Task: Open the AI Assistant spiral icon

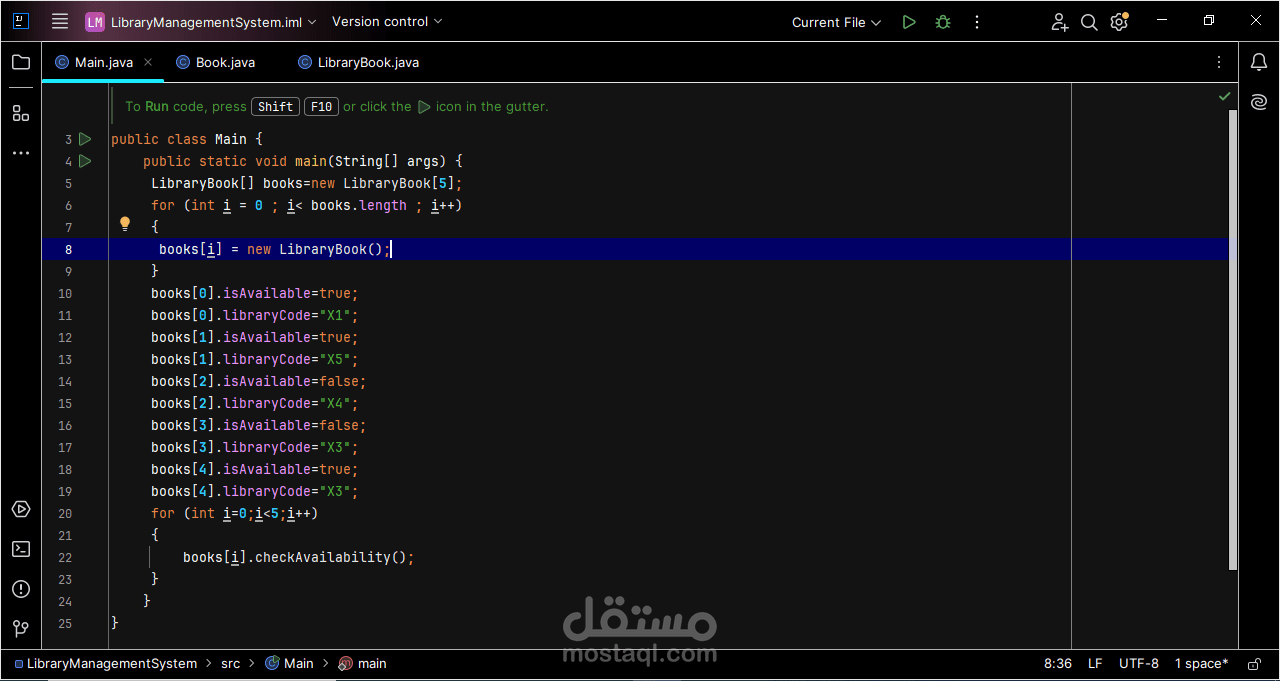Action: click(x=1259, y=102)
